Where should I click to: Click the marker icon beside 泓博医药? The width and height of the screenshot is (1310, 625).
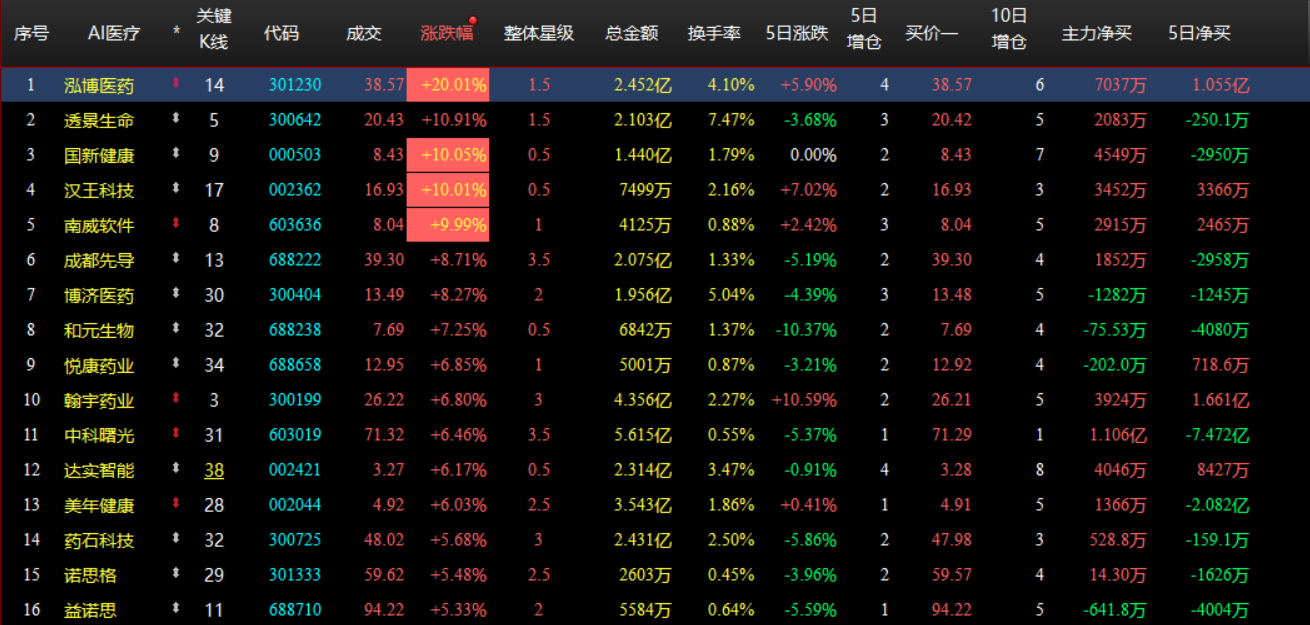[176, 84]
